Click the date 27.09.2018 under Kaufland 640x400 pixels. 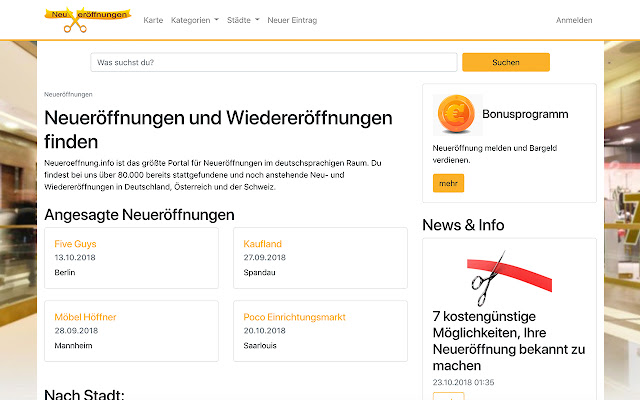[x=264, y=258]
